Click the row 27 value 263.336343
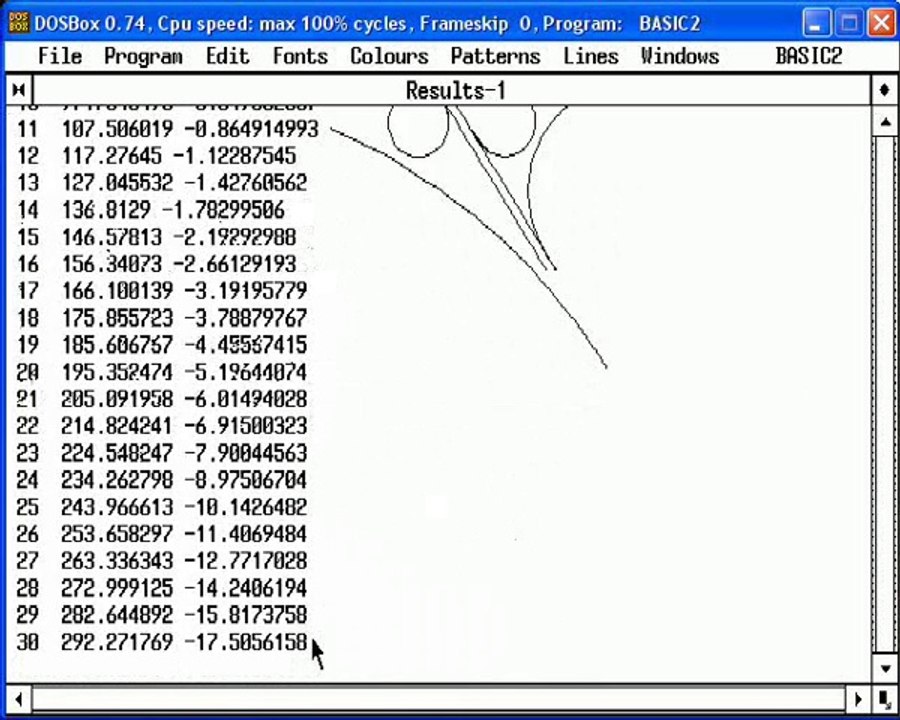The height and width of the screenshot is (720, 900). (x=117, y=561)
